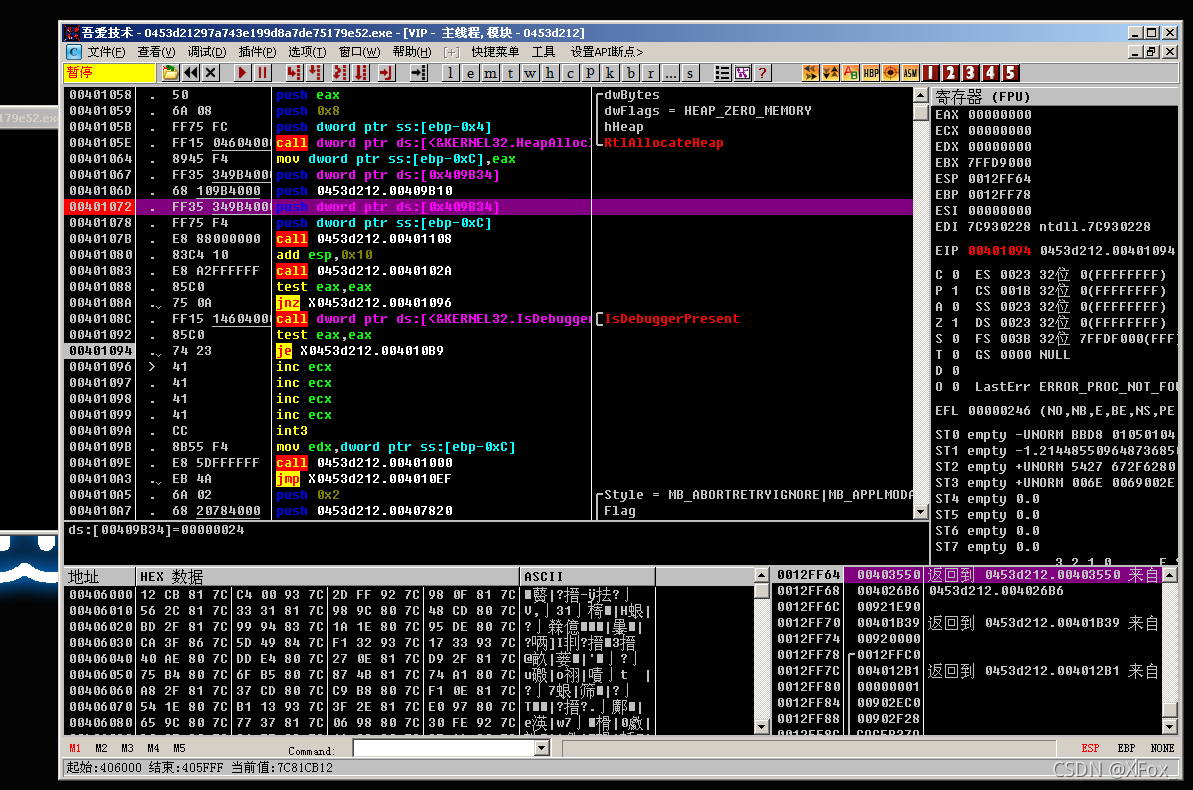The image size is (1193, 790).
Task: Open the 插件(P) menu
Action: [257, 52]
